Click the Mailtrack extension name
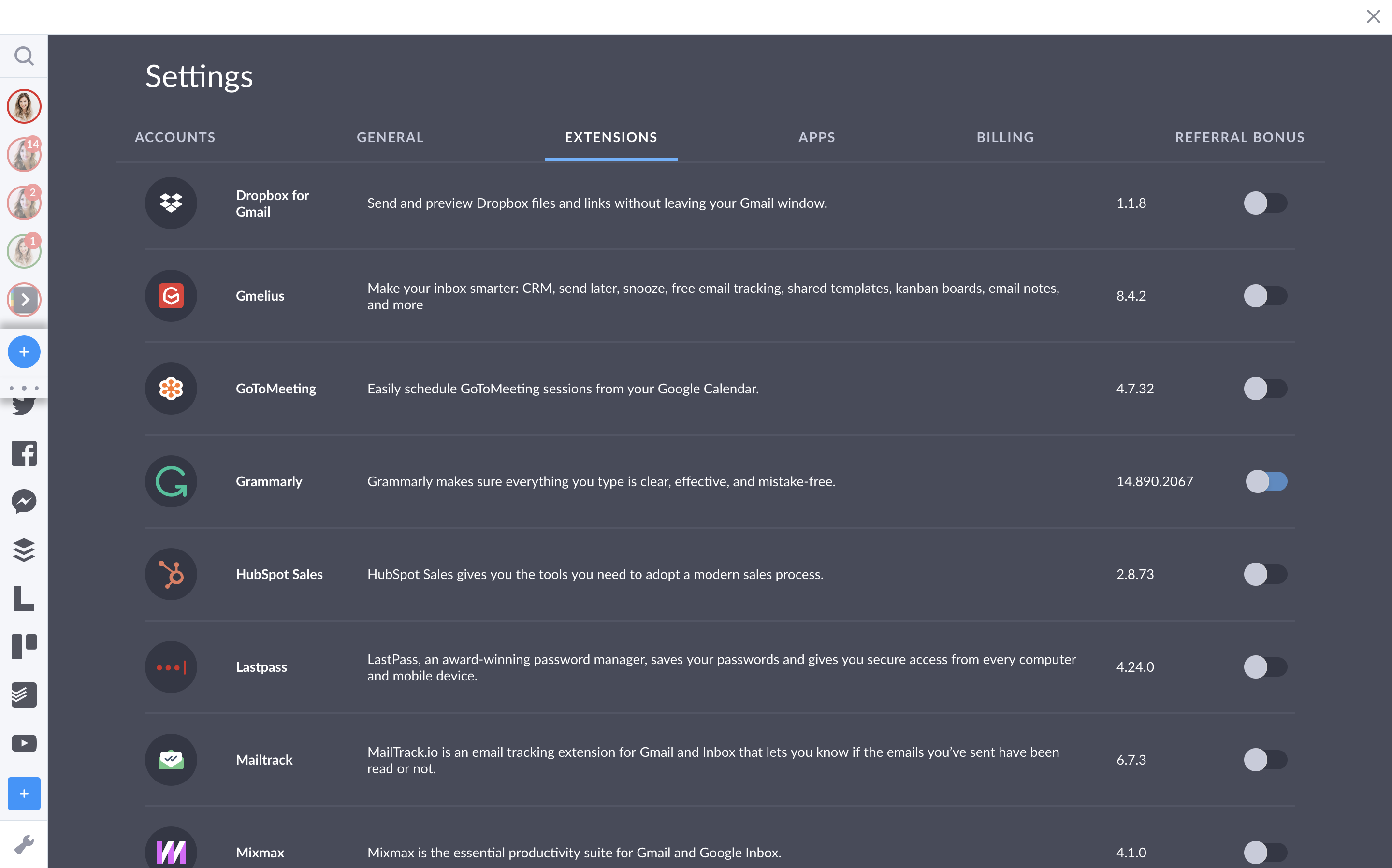Screen dimensions: 1392x868 click(x=264, y=760)
